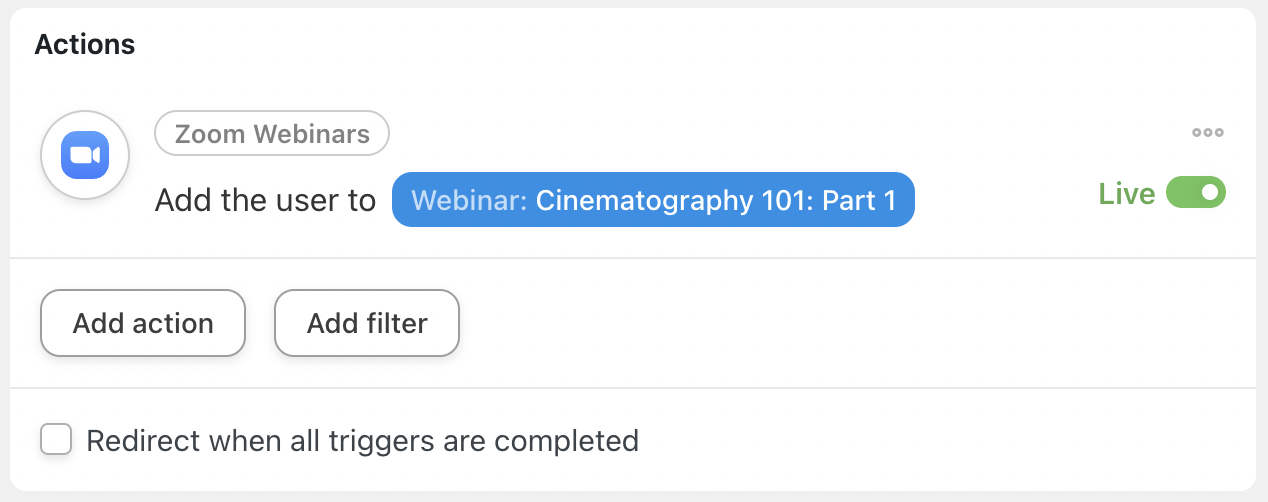Check Redirect when all triggers are completed
Image resolution: width=1268 pixels, height=502 pixels.
(x=56, y=440)
